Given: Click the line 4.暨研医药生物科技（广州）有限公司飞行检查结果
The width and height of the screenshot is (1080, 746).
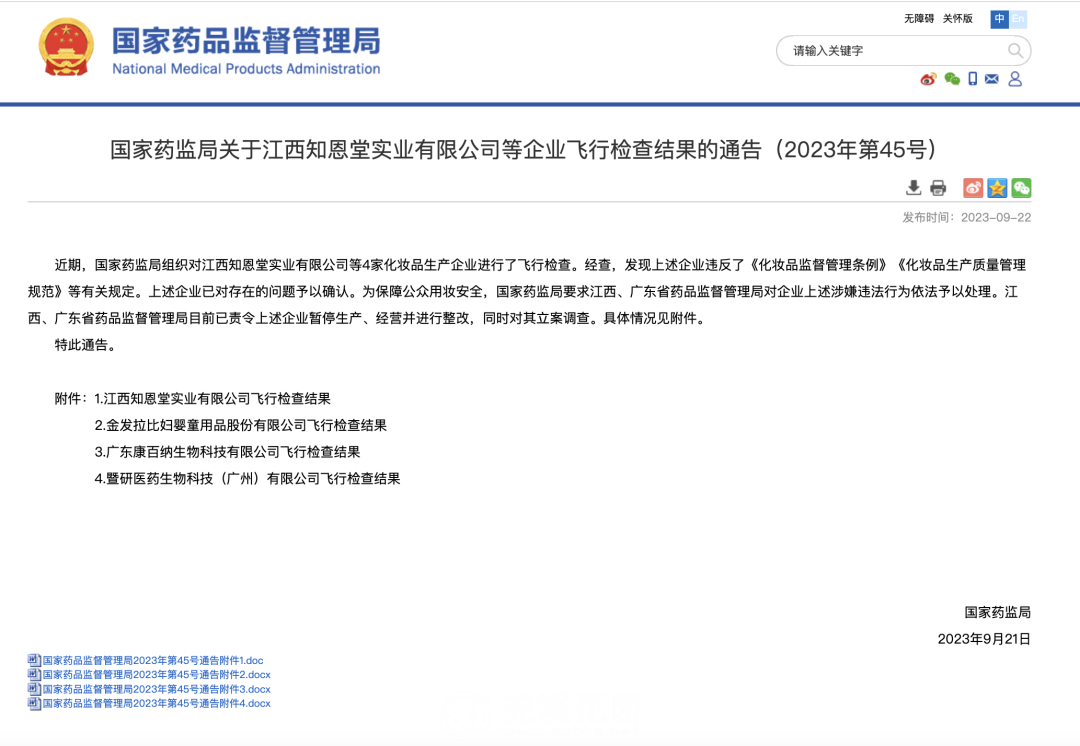Looking at the screenshot, I should 247,479.
